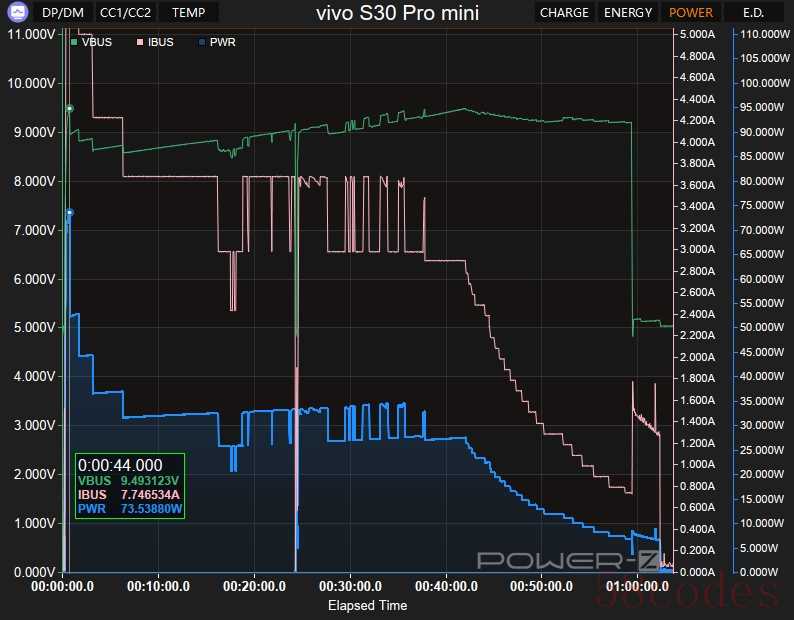Click the 00:30:00.0 time axis tick label
This screenshot has height=620, width=794.
350,586
